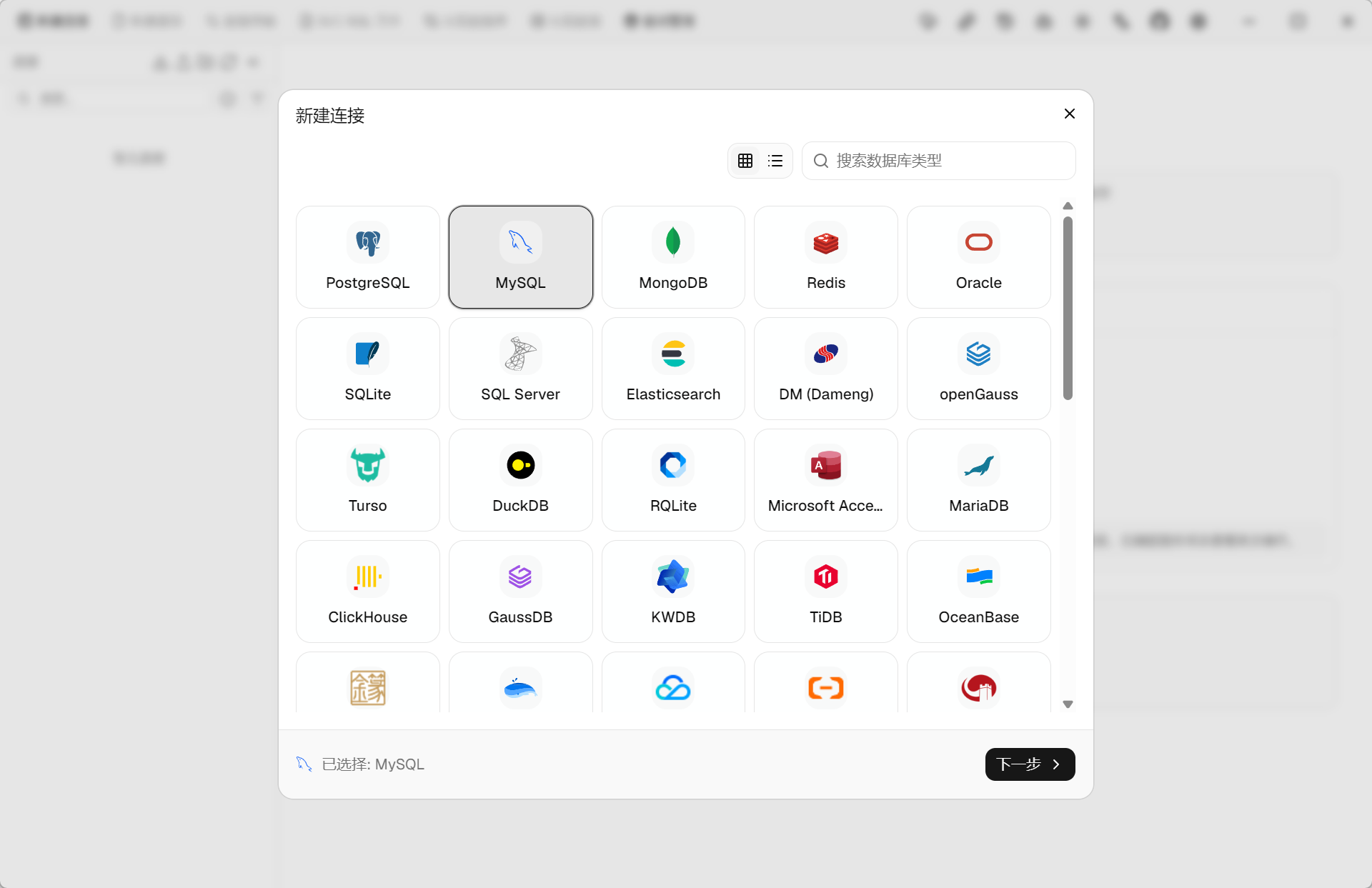1372x888 pixels.
Task: Select the PostgreSQL database type
Action: coord(368,257)
